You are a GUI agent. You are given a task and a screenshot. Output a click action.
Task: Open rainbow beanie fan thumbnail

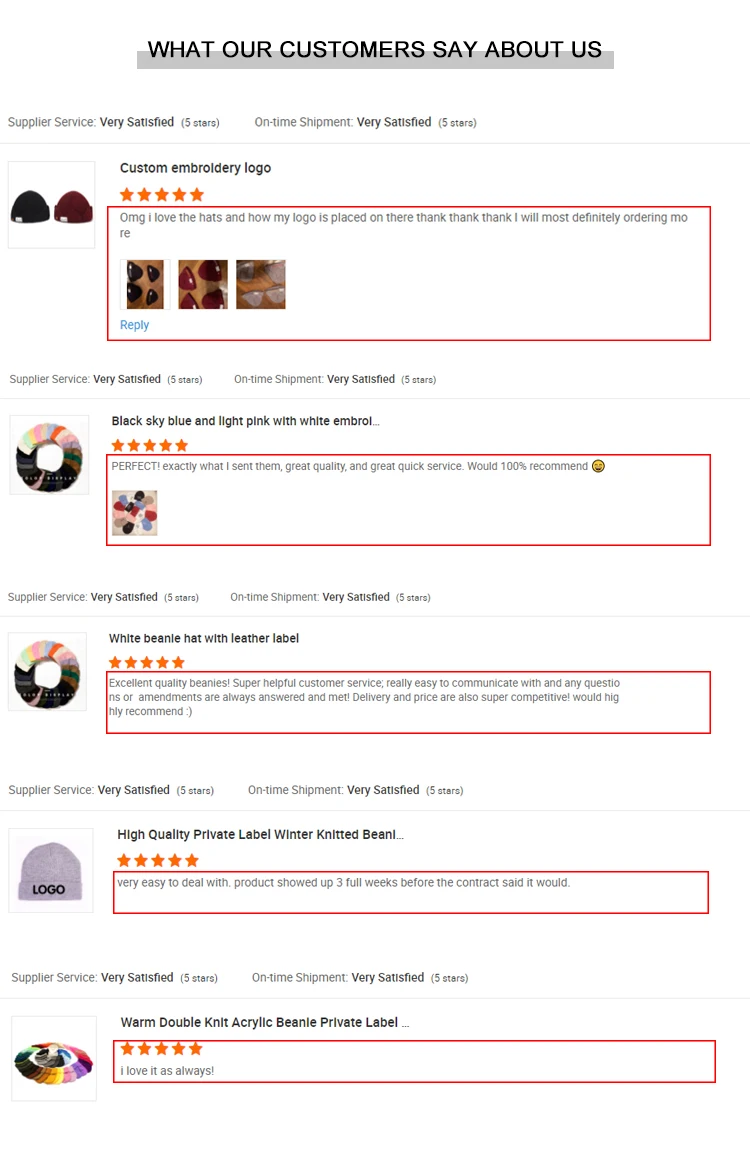[x=54, y=1059]
